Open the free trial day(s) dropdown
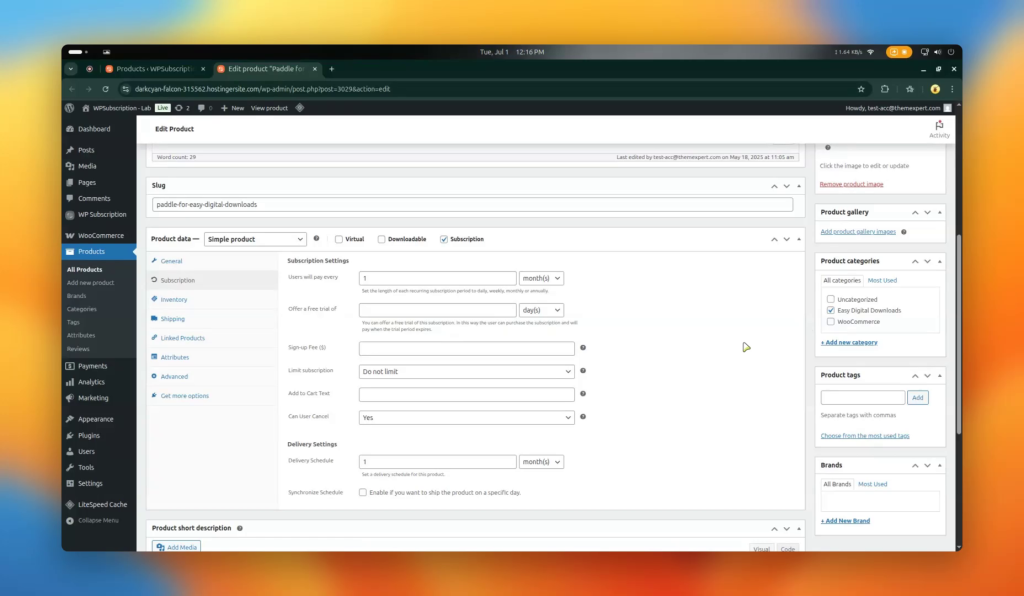 click(541, 310)
